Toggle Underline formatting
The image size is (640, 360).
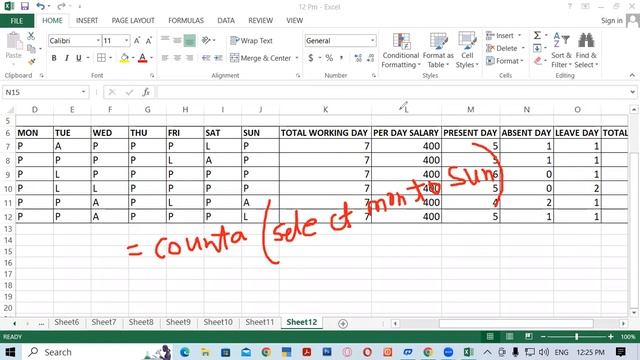(79, 58)
